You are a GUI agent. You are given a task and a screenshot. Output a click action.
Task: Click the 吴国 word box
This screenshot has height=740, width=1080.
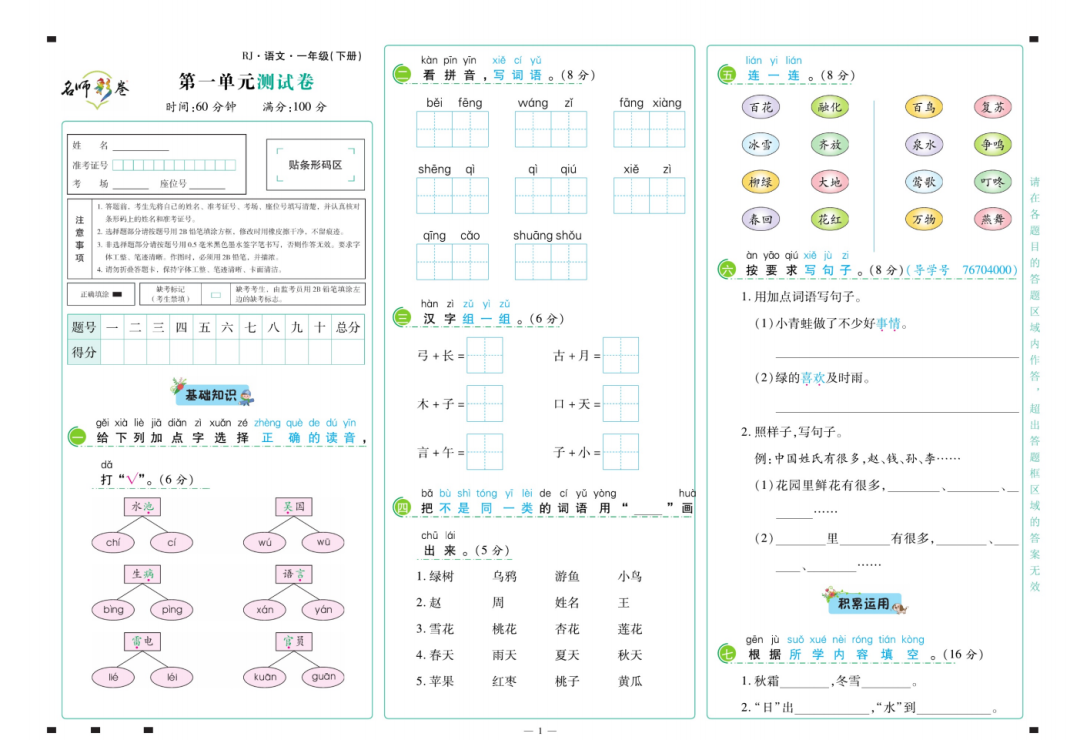[x=293, y=506]
